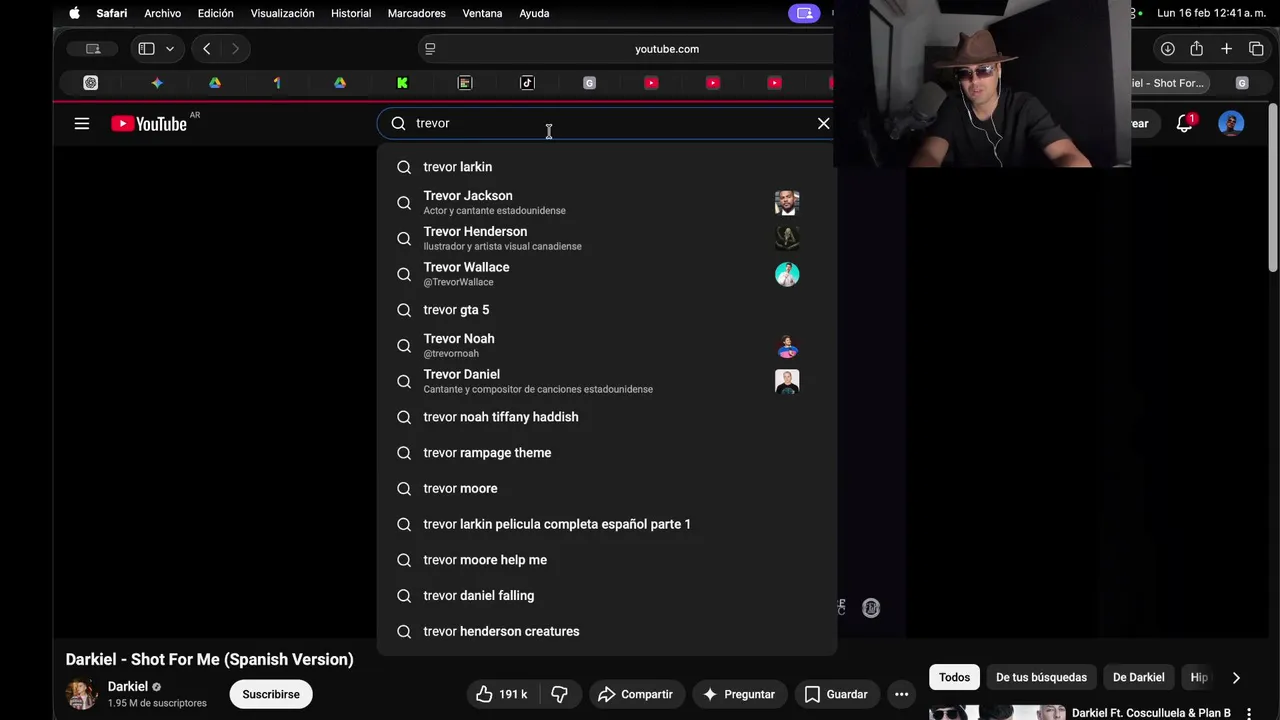Open the Compartir share dialog
The width and height of the screenshot is (1280, 720).
(x=635, y=694)
